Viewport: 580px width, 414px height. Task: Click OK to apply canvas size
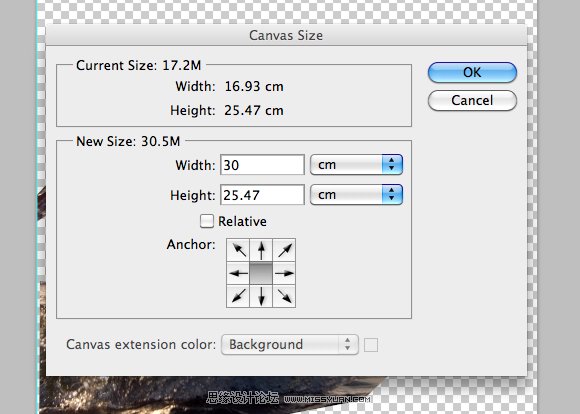point(472,72)
